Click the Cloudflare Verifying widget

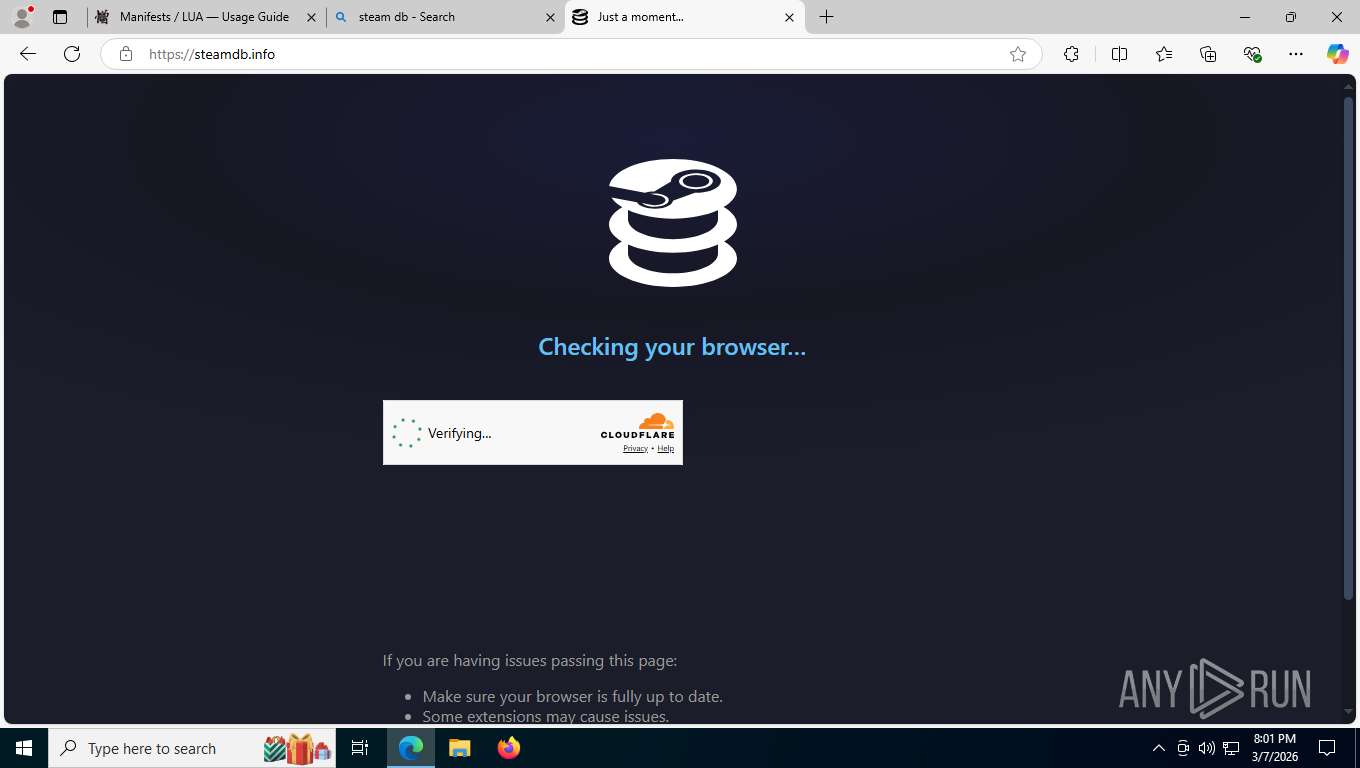click(x=532, y=432)
